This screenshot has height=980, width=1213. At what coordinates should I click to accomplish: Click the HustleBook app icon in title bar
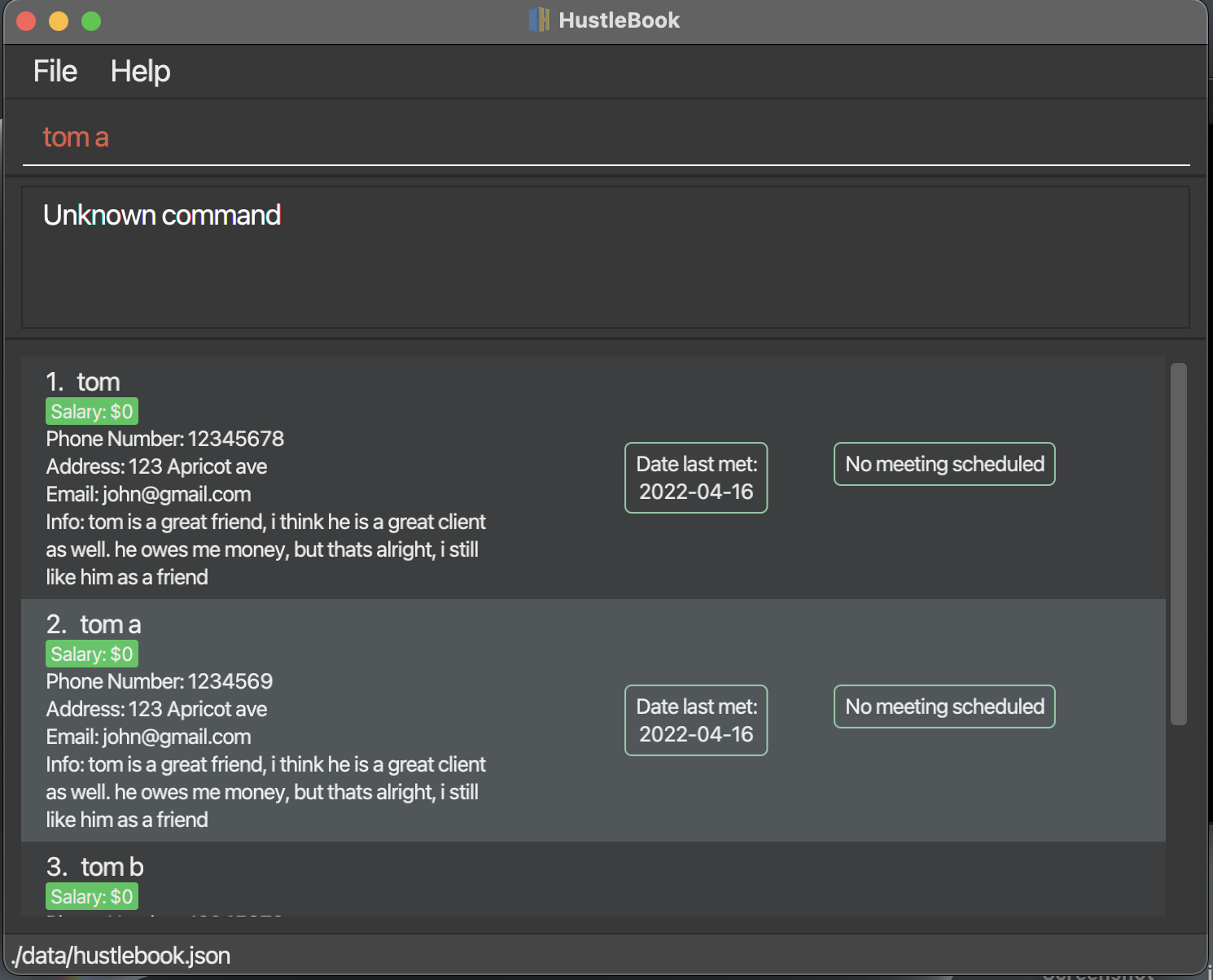point(539,20)
